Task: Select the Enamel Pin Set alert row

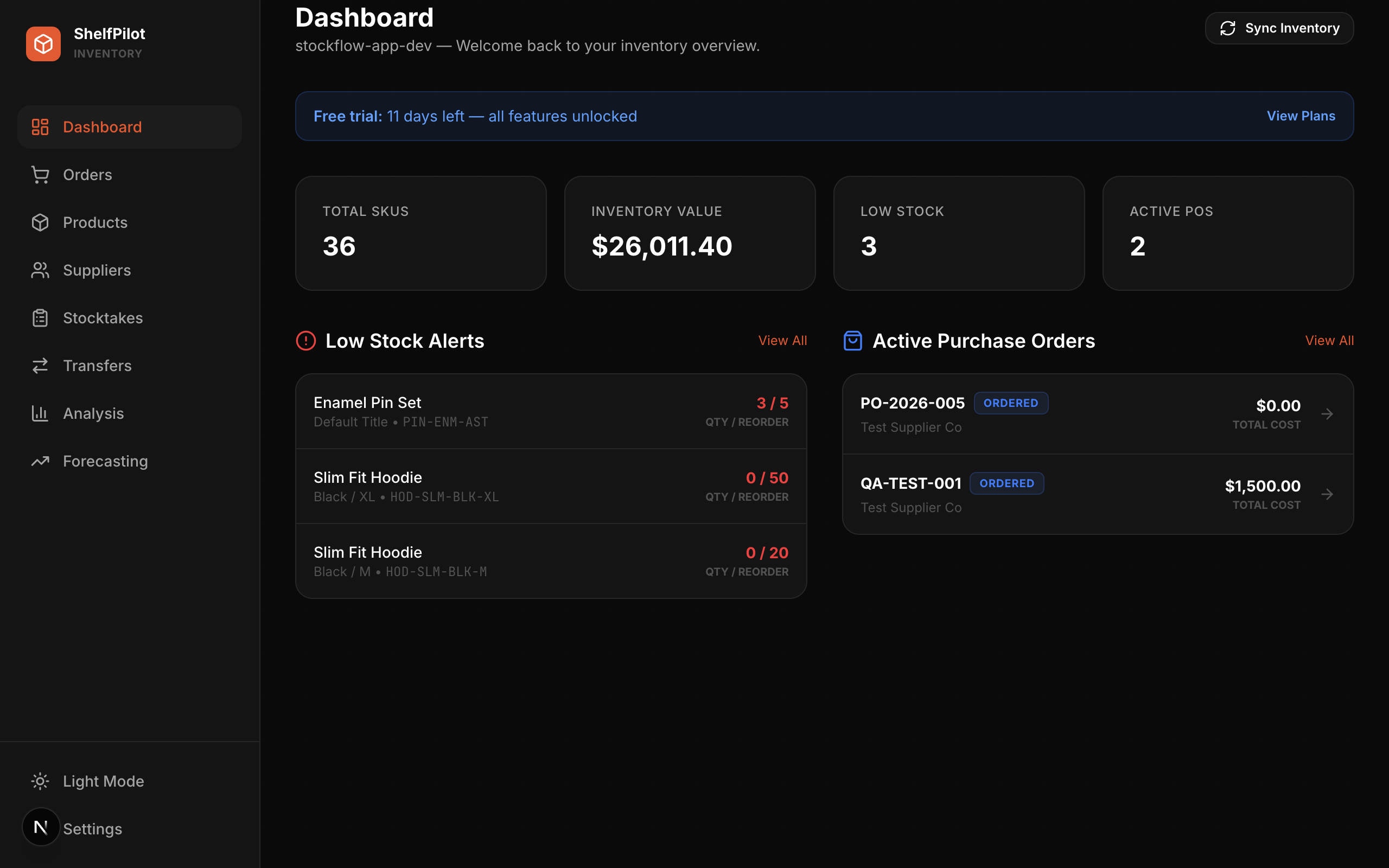Action: coord(551,412)
